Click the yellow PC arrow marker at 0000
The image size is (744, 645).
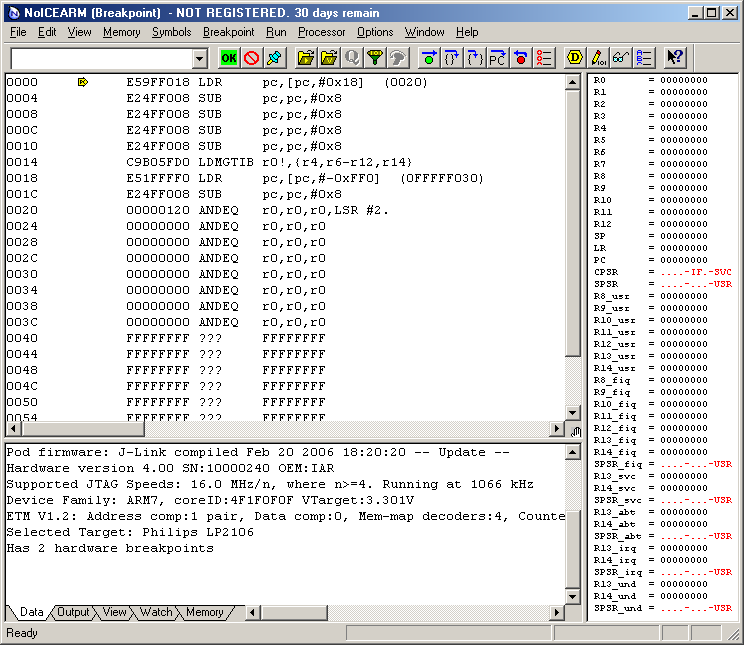83,82
